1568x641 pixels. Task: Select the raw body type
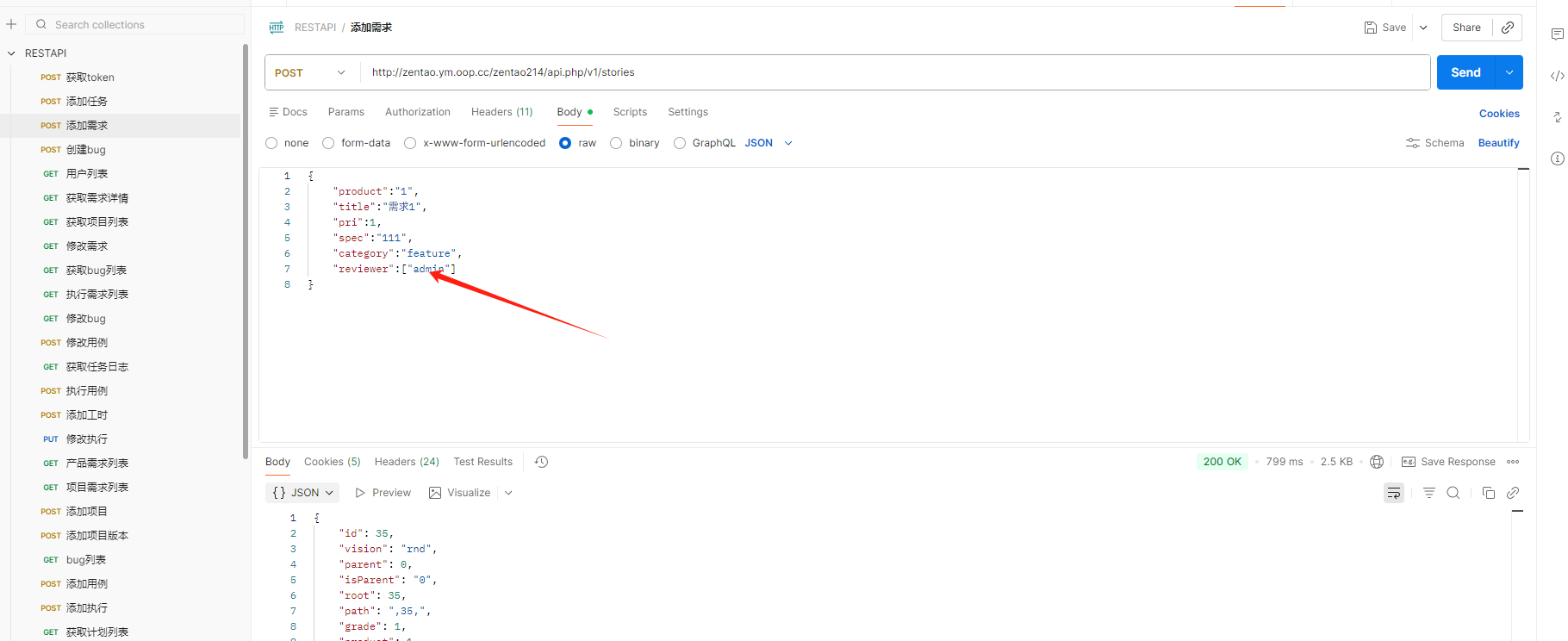point(565,143)
